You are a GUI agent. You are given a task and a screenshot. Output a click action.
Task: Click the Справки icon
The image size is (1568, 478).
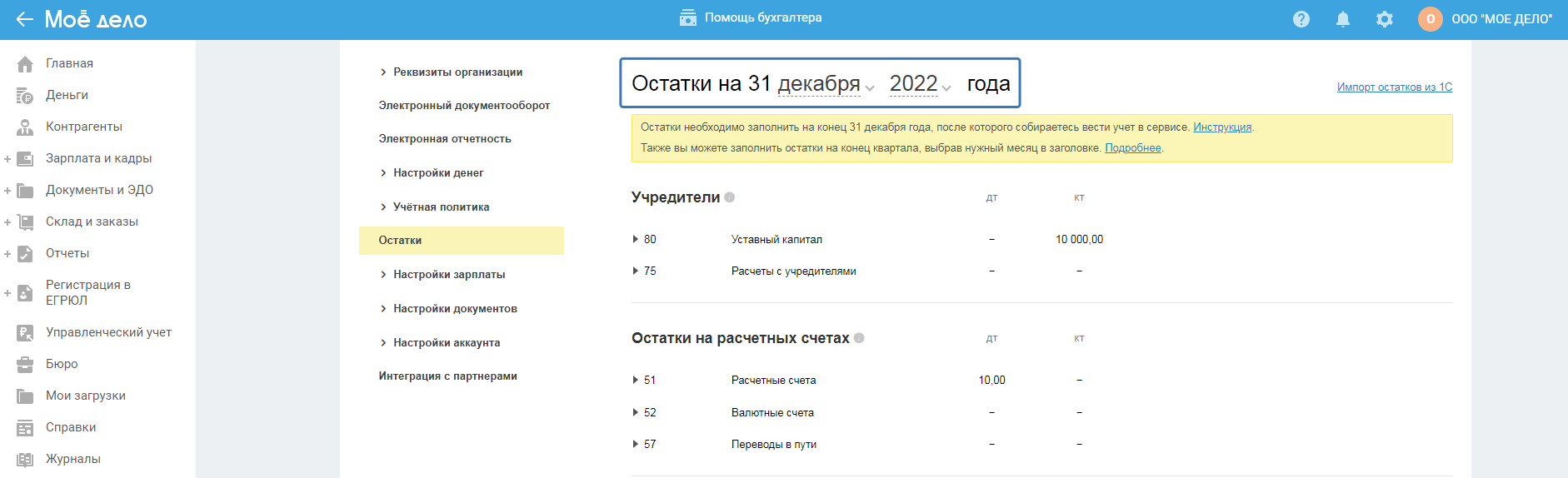[25, 428]
